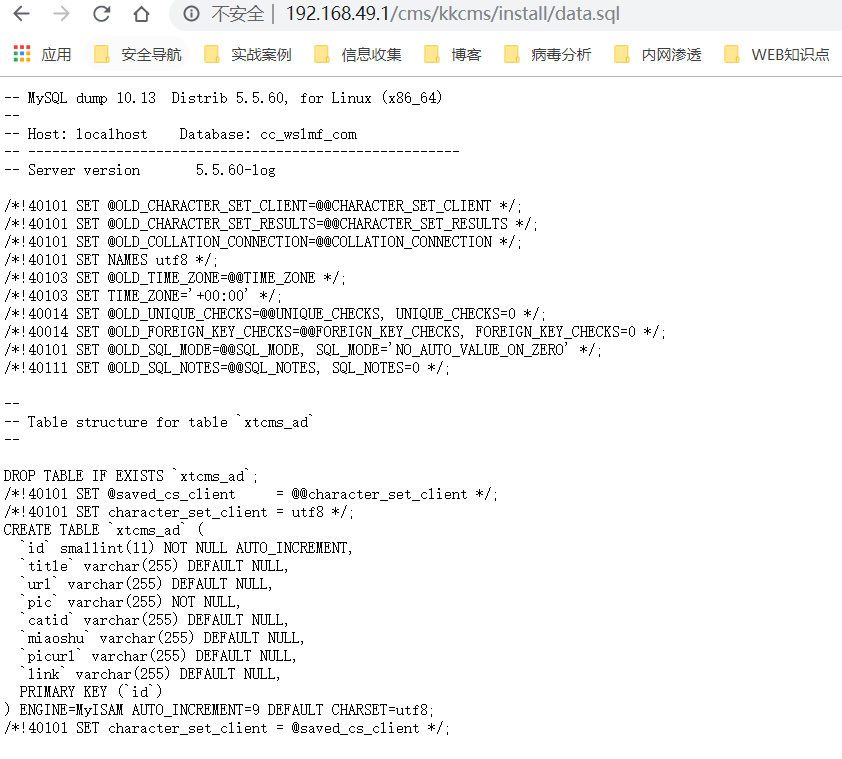Click the final 'character_set_client = @saved_cs_client' line
This screenshot has height=759, width=842.
point(227,728)
